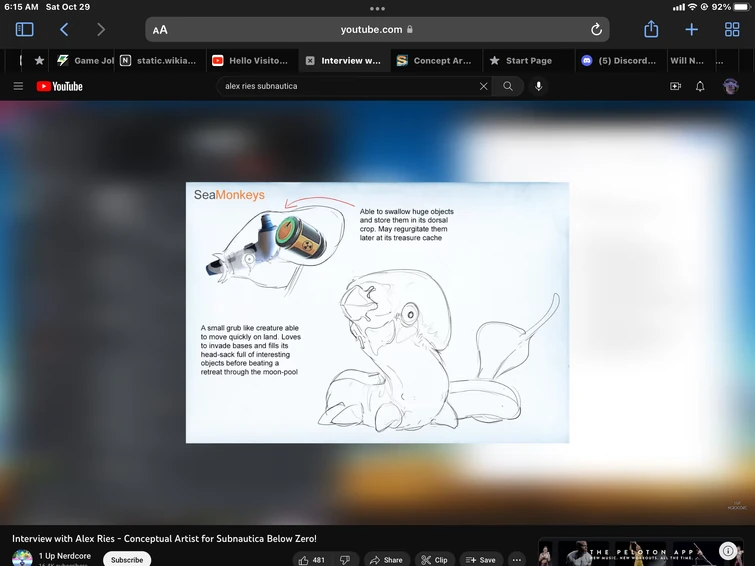This screenshot has height=566, width=755.
Task: Visit the 1 Up Nerdcore channel name
Action: pos(65,556)
